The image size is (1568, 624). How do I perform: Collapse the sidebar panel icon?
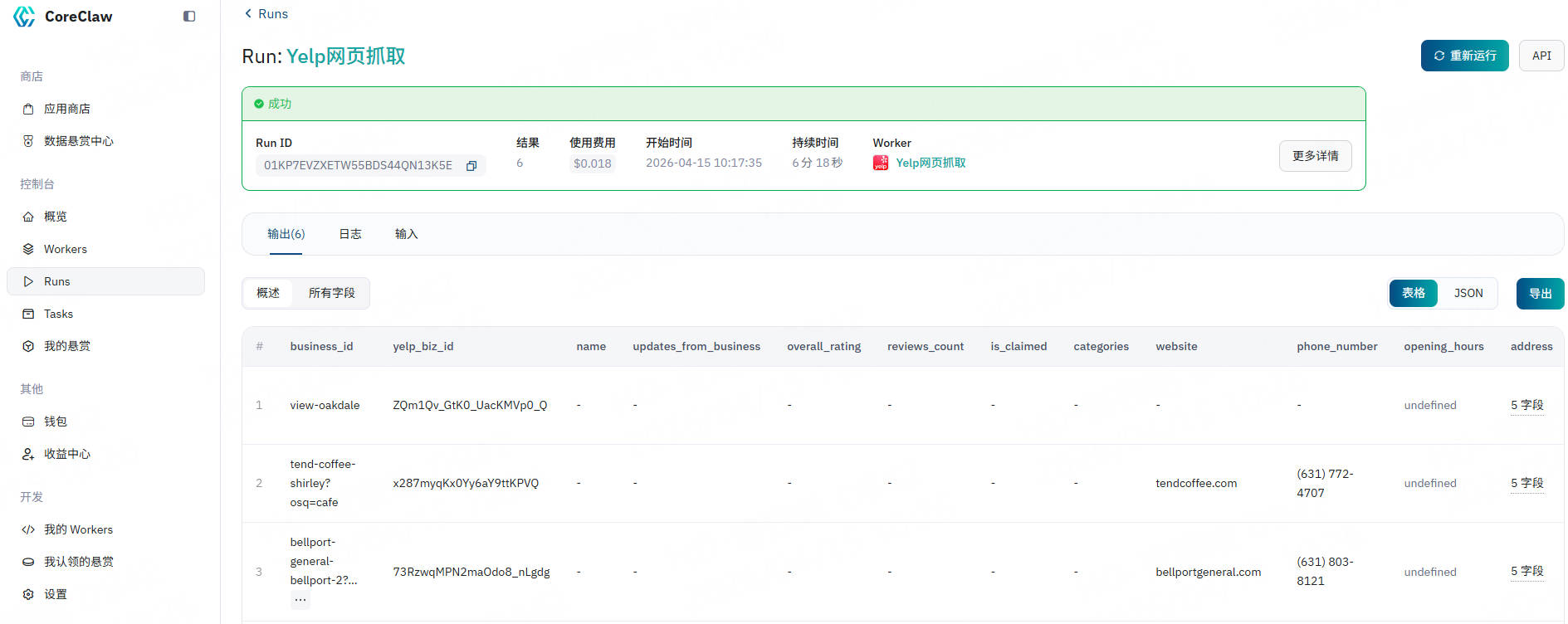[x=189, y=17]
